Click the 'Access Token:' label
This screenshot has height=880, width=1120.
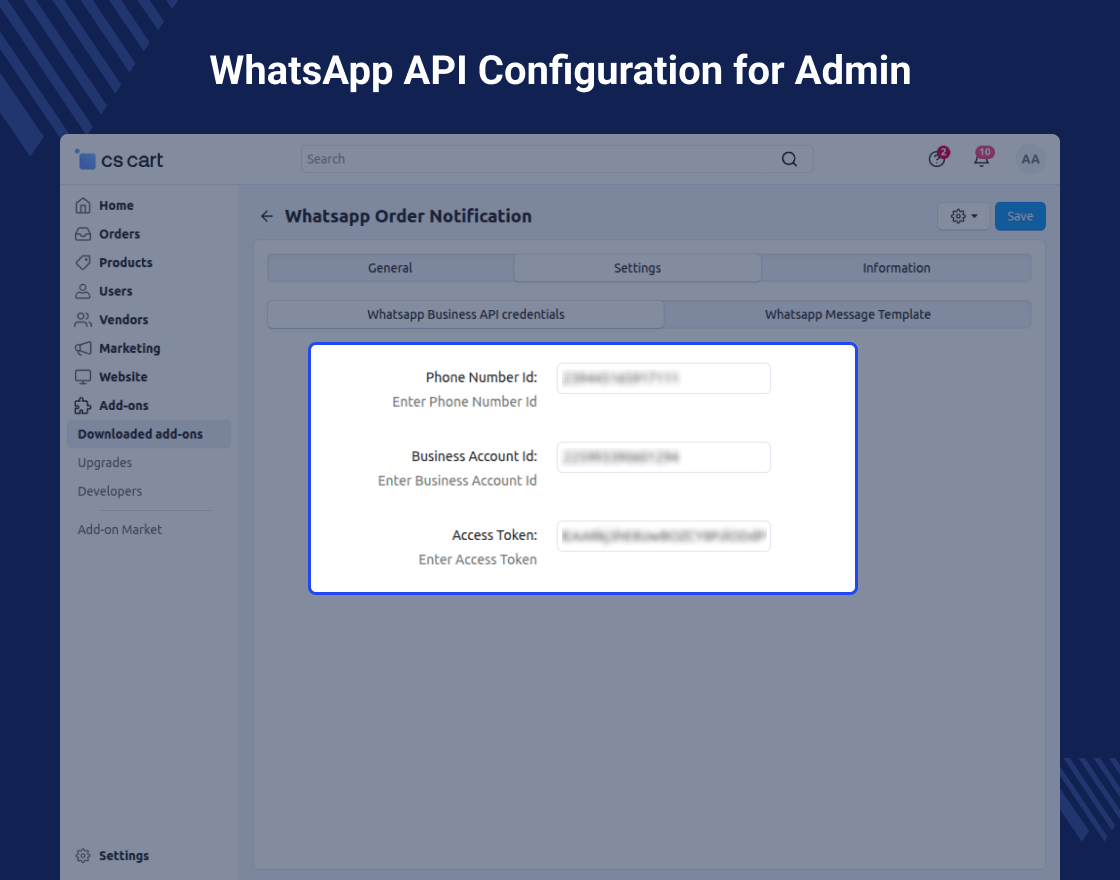[x=494, y=535]
